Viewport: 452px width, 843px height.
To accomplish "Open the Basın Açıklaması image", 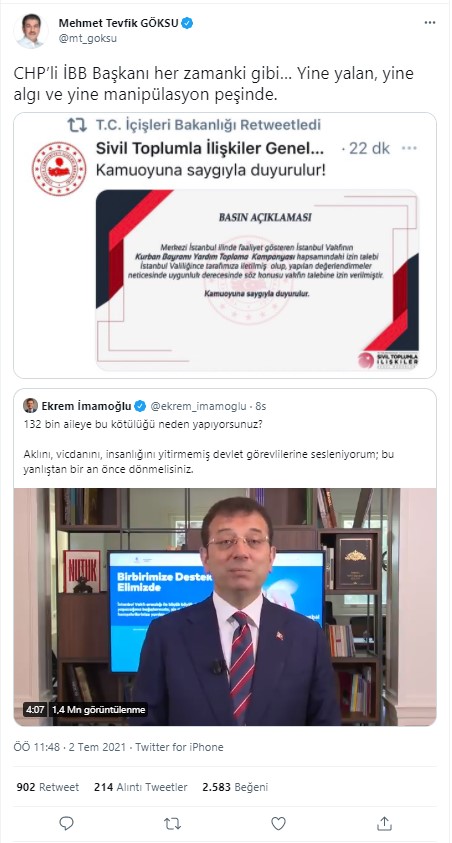I will [257, 280].
